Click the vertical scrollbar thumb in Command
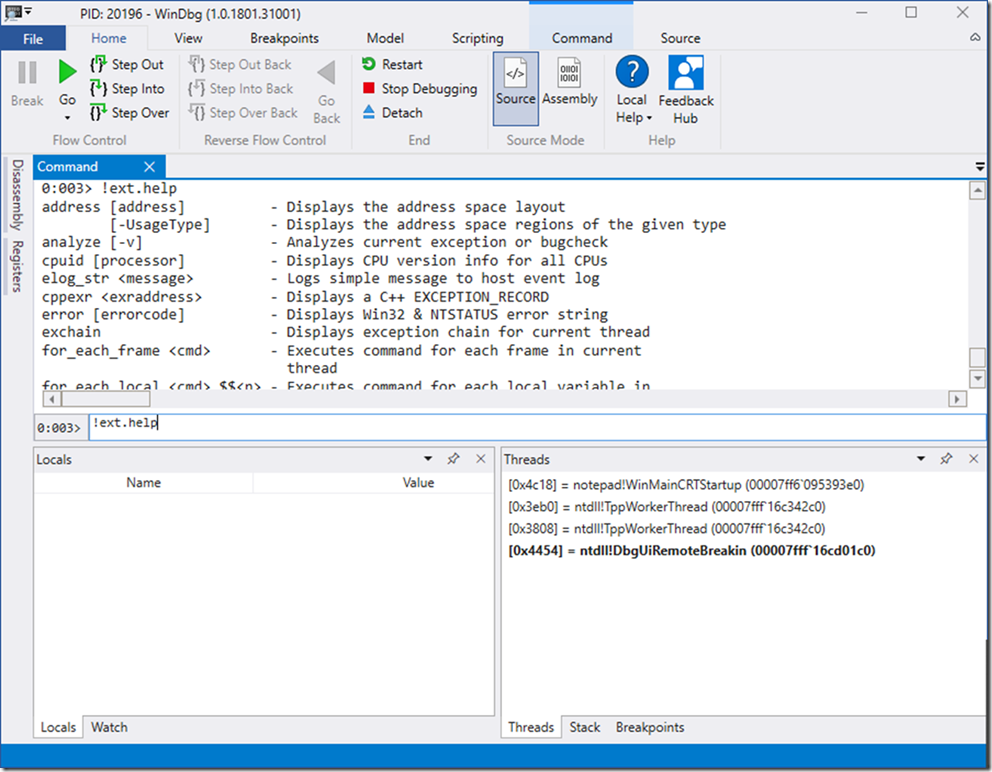Image resolution: width=992 pixels, height=772 pixels. (977, 358)
